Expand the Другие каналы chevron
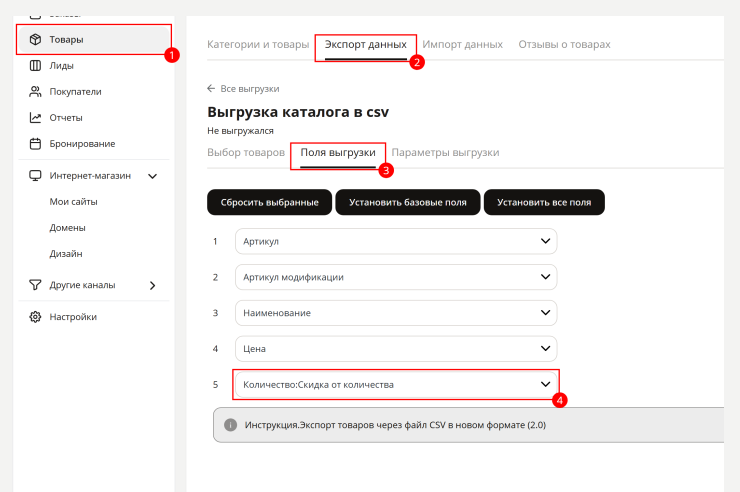 pos(152,285)
